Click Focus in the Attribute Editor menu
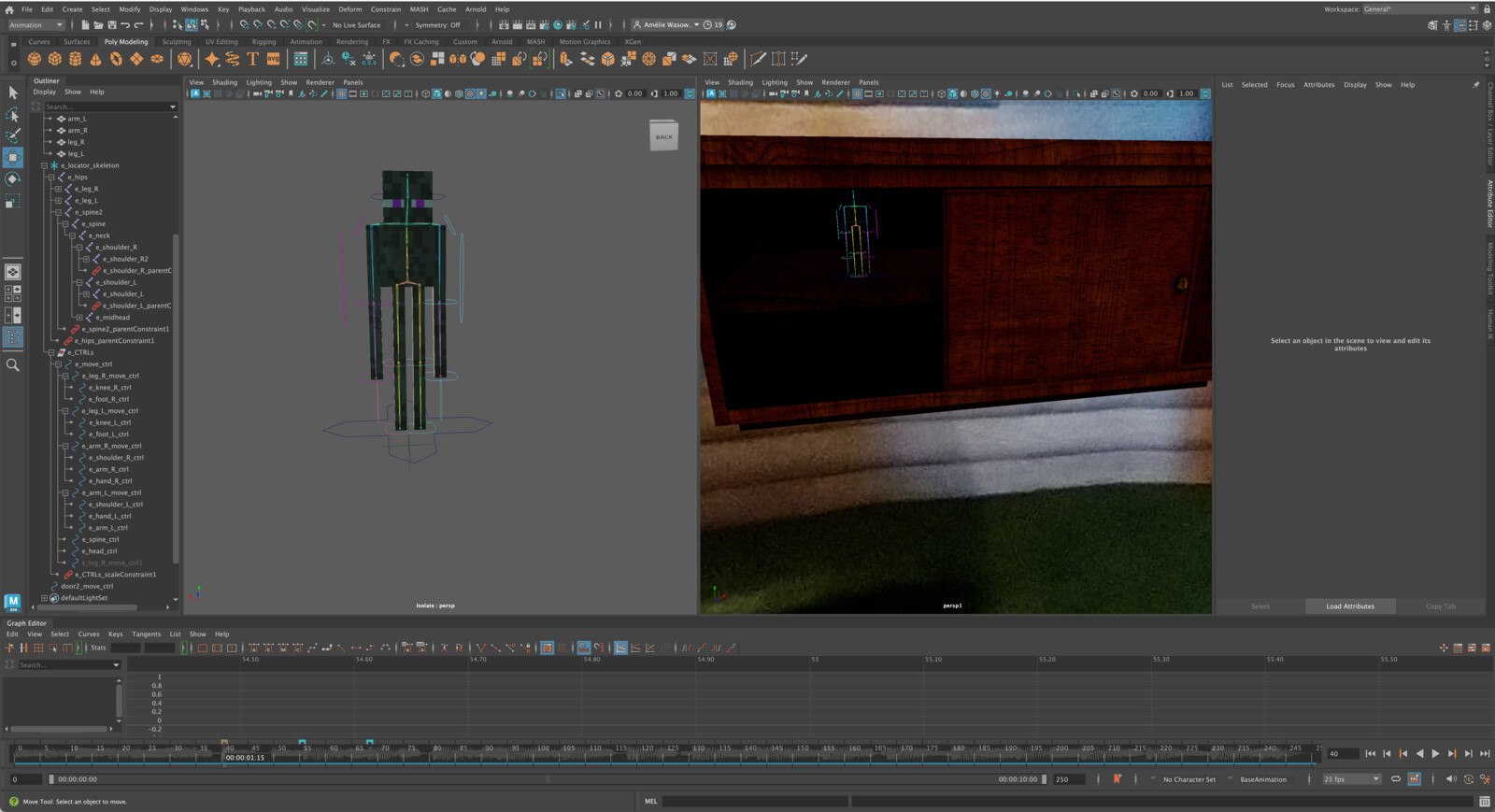The image size is (1495, 812). [1286, 85]
